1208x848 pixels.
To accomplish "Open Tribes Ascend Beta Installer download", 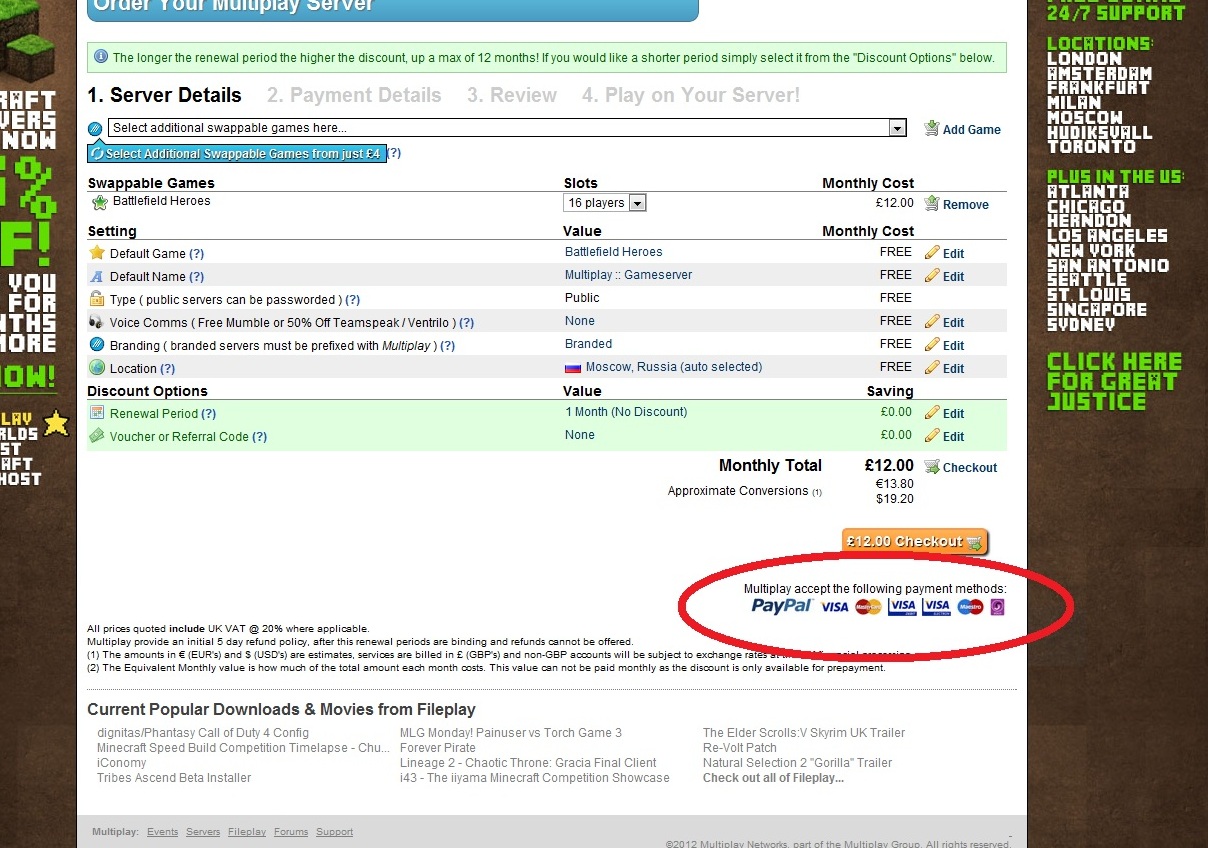I will 174,778.
